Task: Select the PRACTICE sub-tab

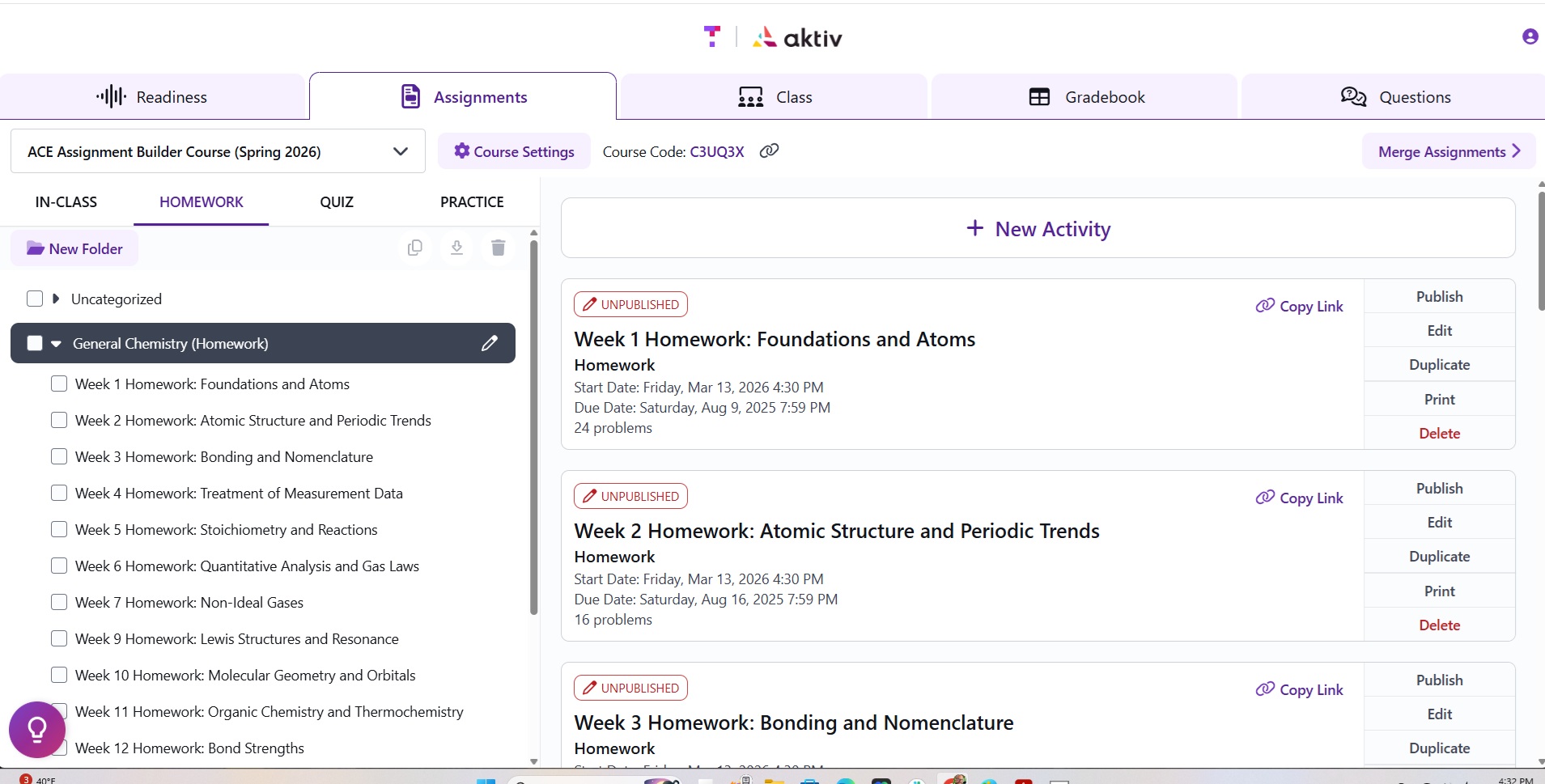Action: point(472,202)
